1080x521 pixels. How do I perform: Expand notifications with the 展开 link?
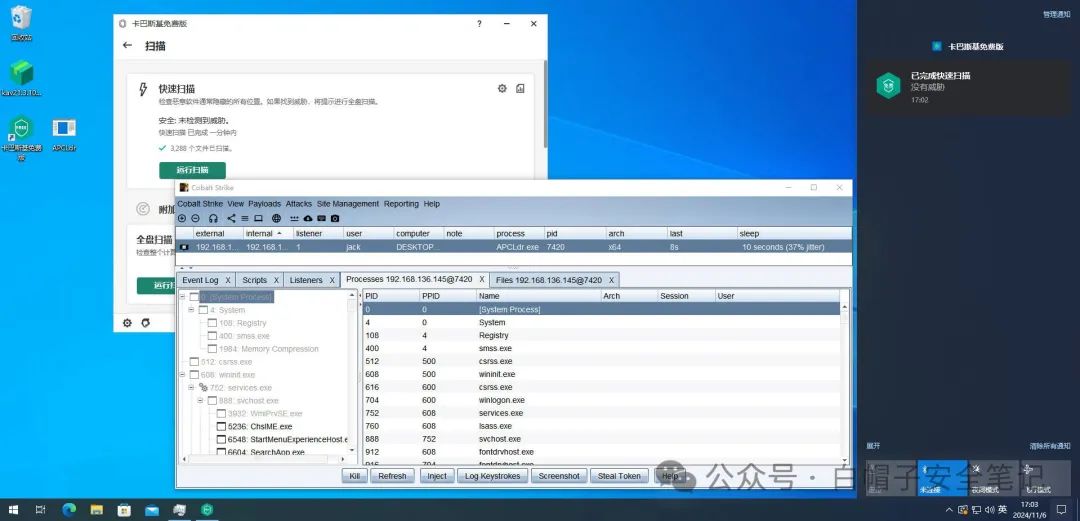coord(873,446)
